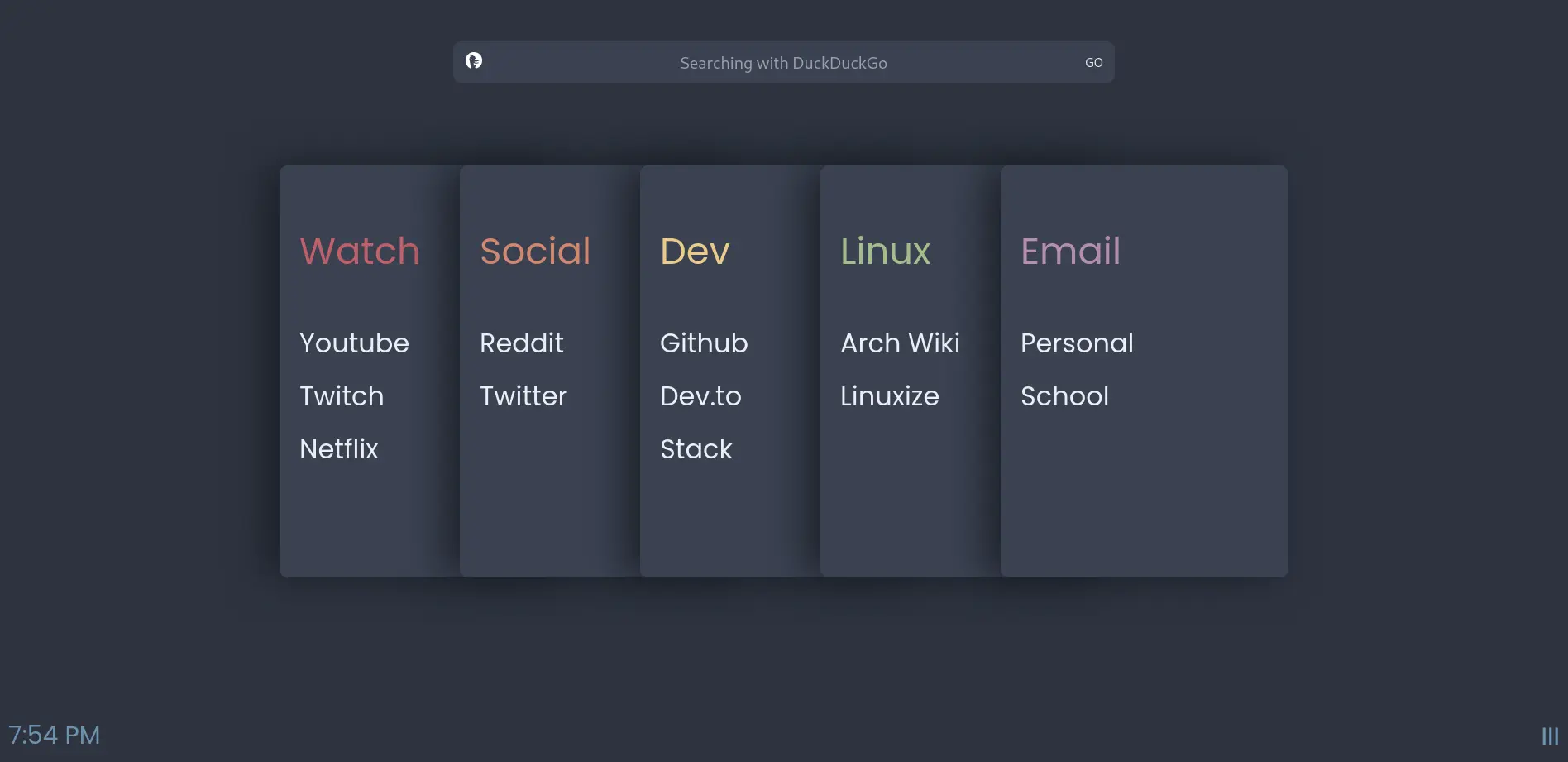Open the Twitch link
The width and height of the screenshot is (1568, 762).
pos(342,395)
